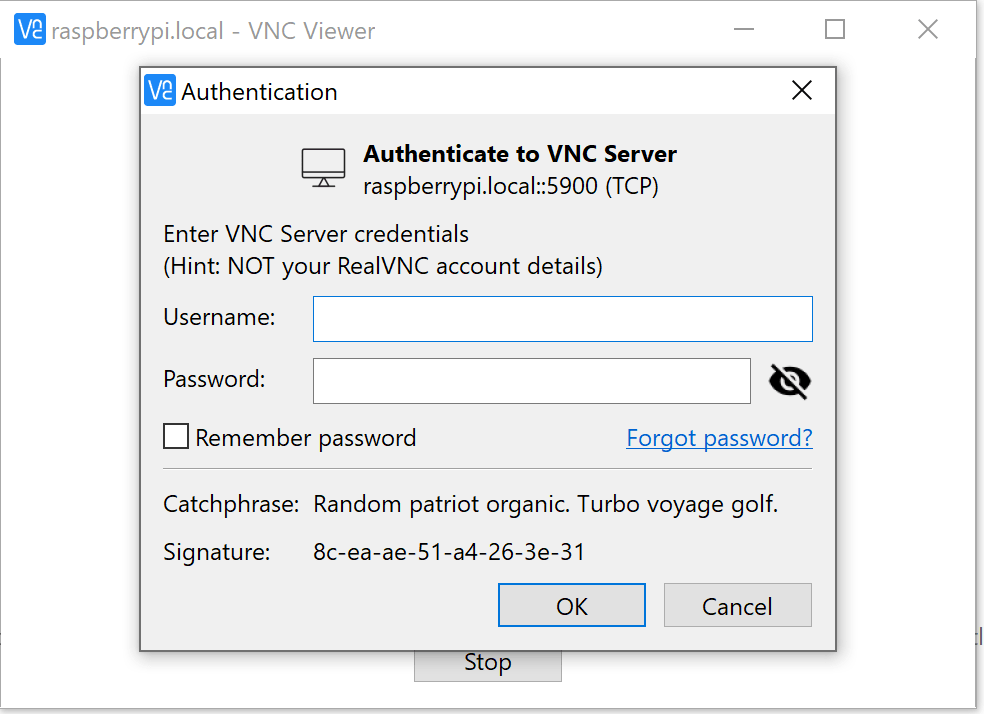
Task: Focus the Password input field
Action: (531, 381)
